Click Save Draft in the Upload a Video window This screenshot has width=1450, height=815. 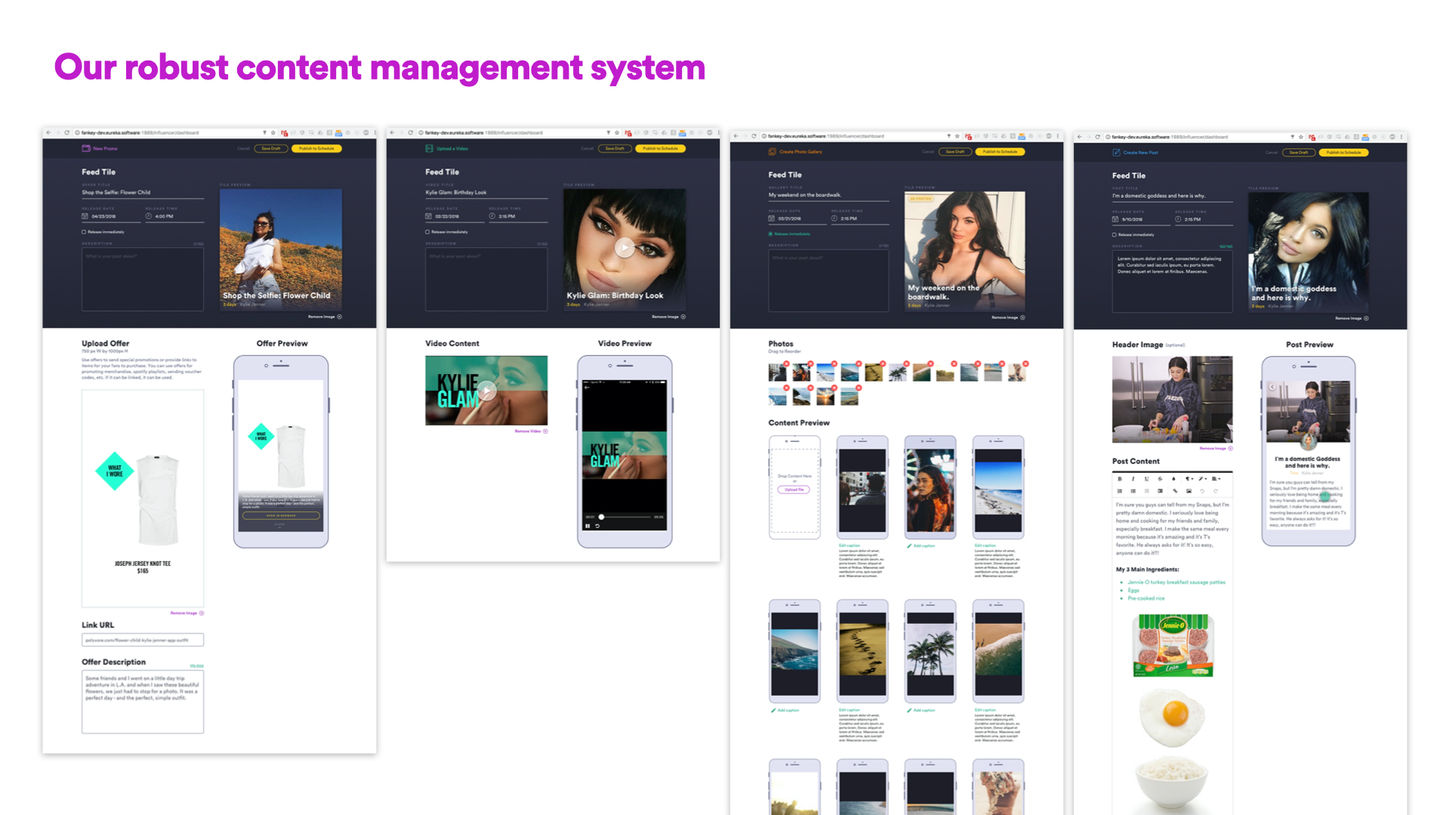tap(614, 148)
